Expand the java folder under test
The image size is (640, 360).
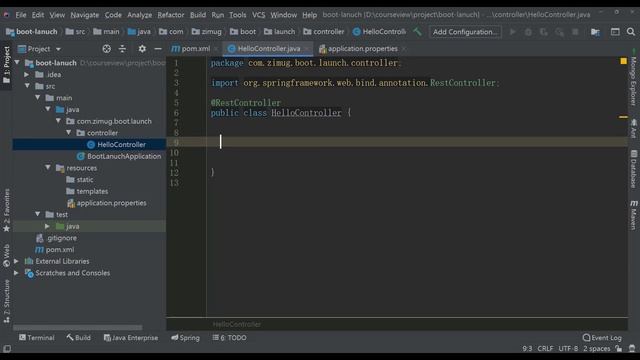tap(48, 226)
